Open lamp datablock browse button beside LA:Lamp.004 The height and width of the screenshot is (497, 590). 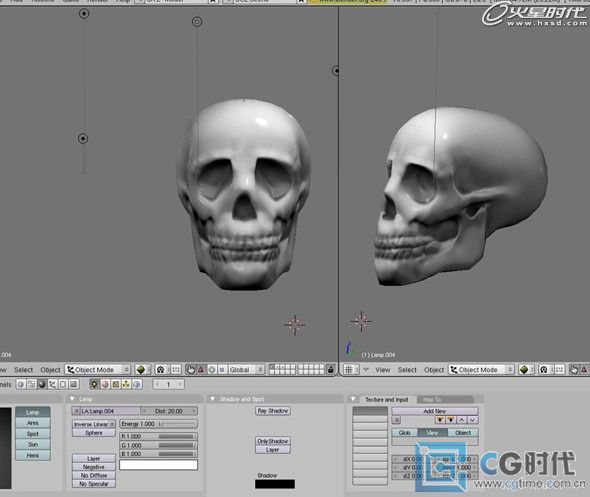(x=76, y=411)
